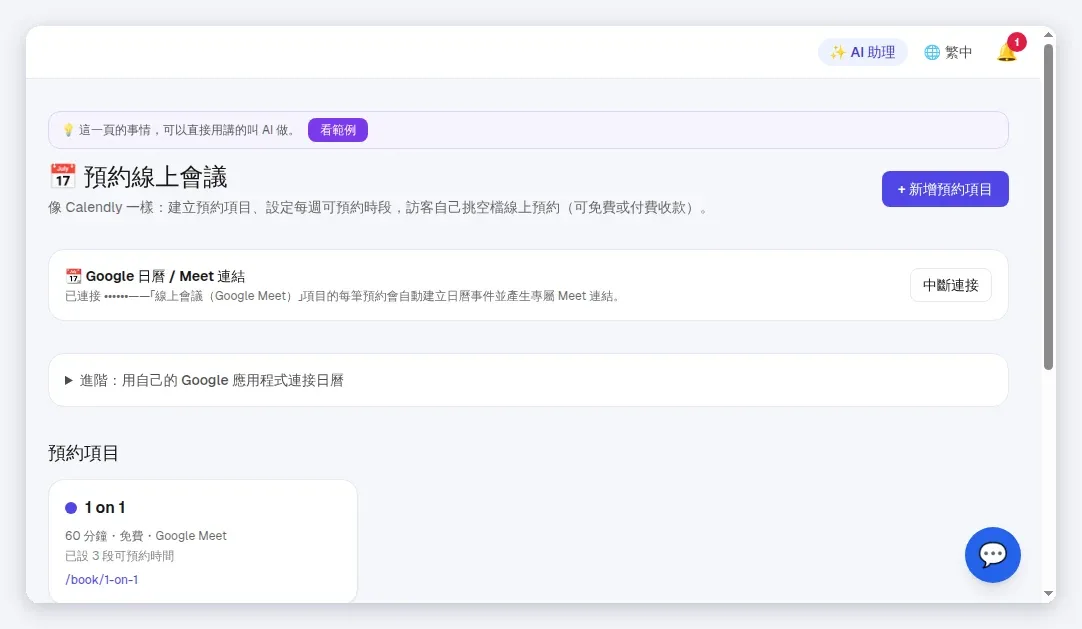Click the calendar icon next to Google 日曆

[74, 276]
